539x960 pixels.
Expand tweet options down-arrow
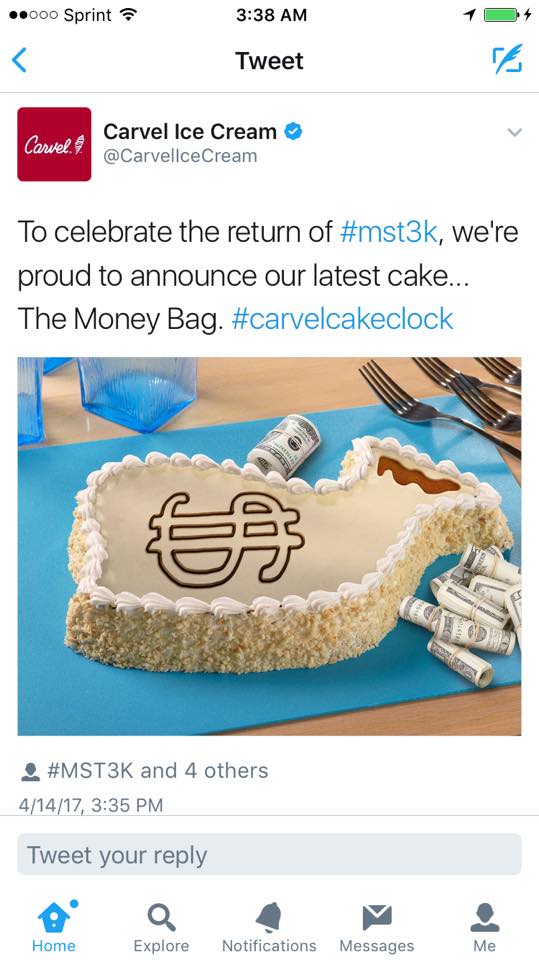point(514,132)
